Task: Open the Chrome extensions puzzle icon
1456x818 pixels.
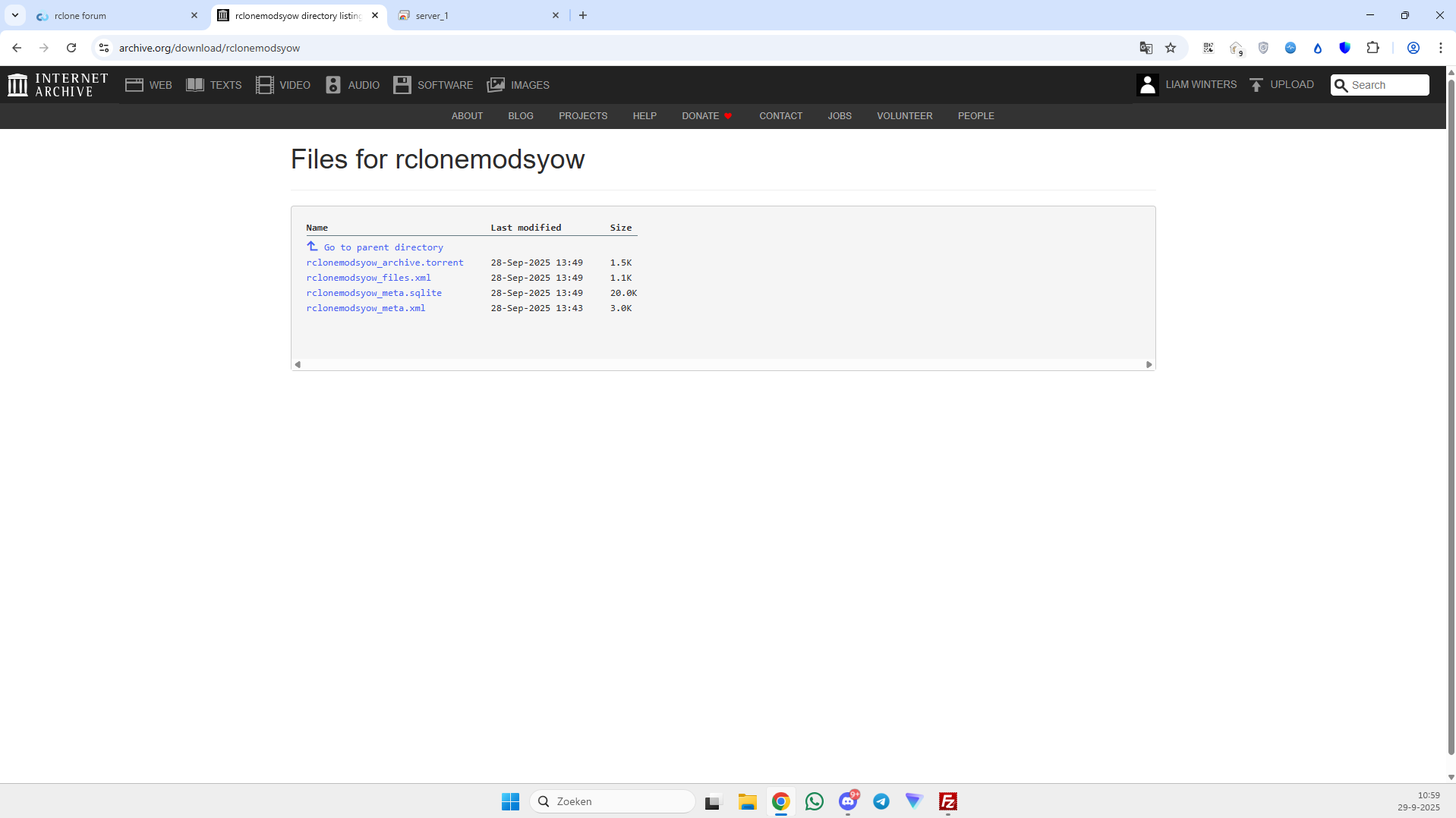Action: [x=1372, y=48]
